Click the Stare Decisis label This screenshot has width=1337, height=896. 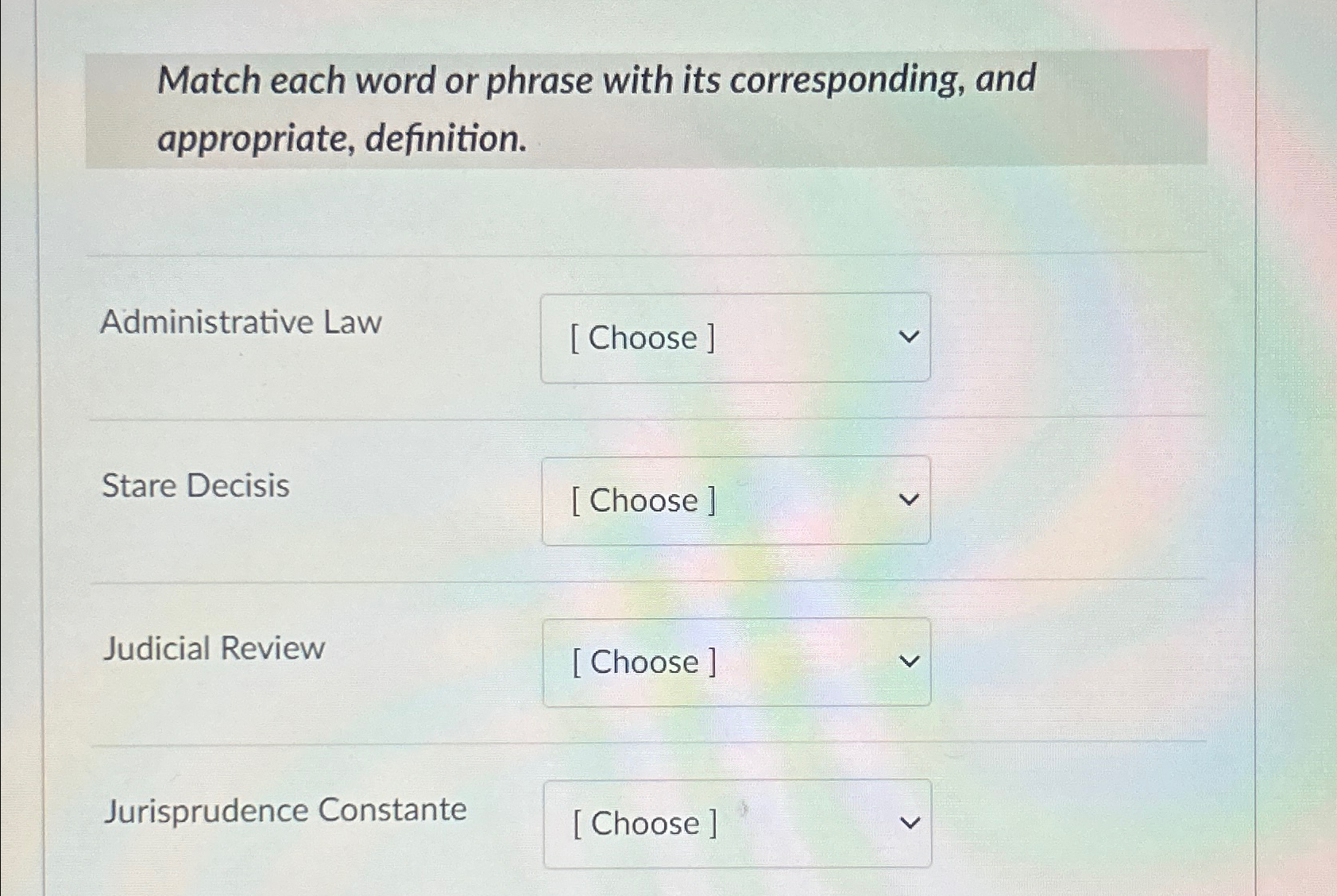tap(195, 486)
